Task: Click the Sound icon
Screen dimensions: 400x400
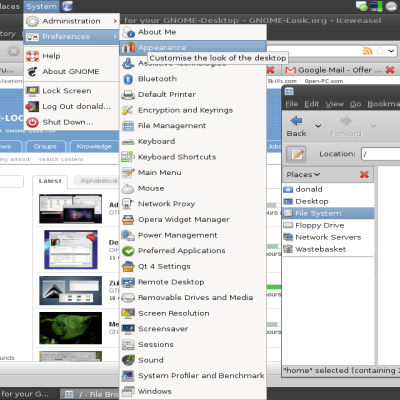Action: click(x=128, y=360)
